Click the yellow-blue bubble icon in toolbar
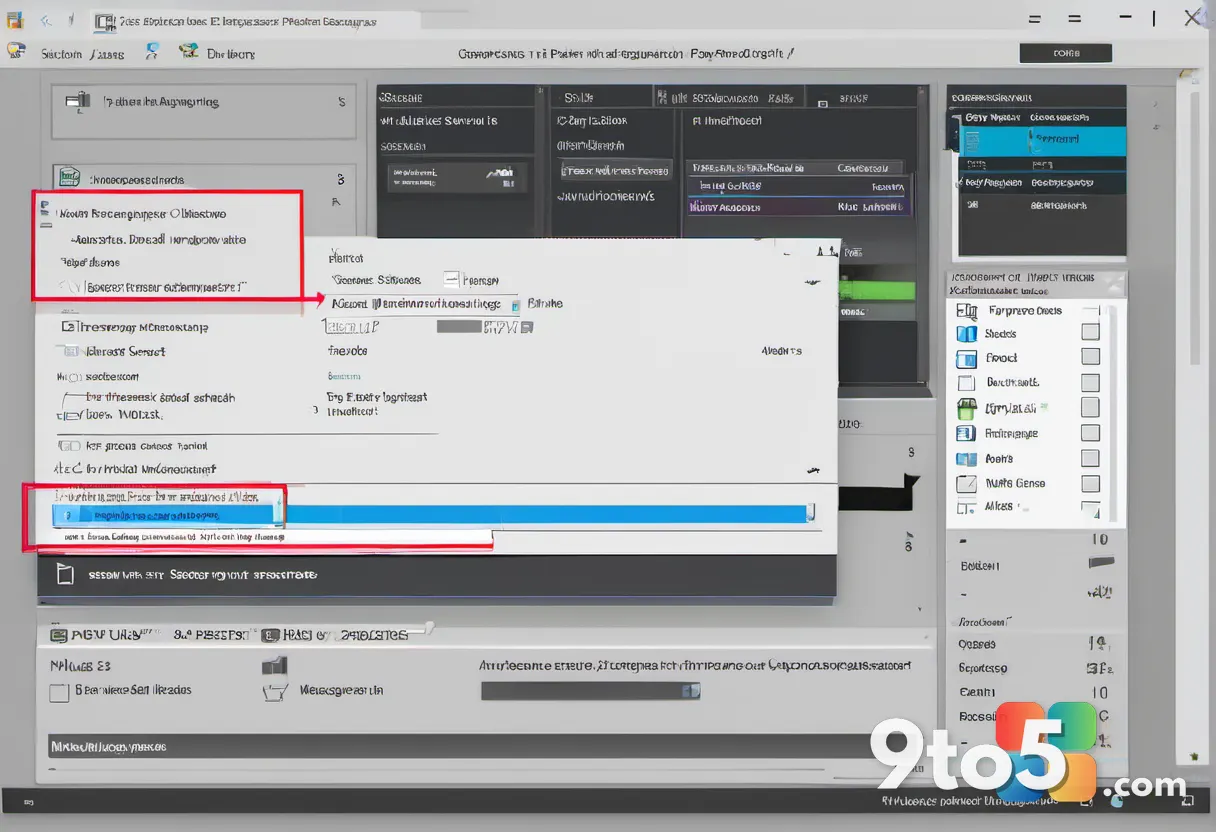The width and height of the screenshot is (1216, 832). tap(17, 51)
